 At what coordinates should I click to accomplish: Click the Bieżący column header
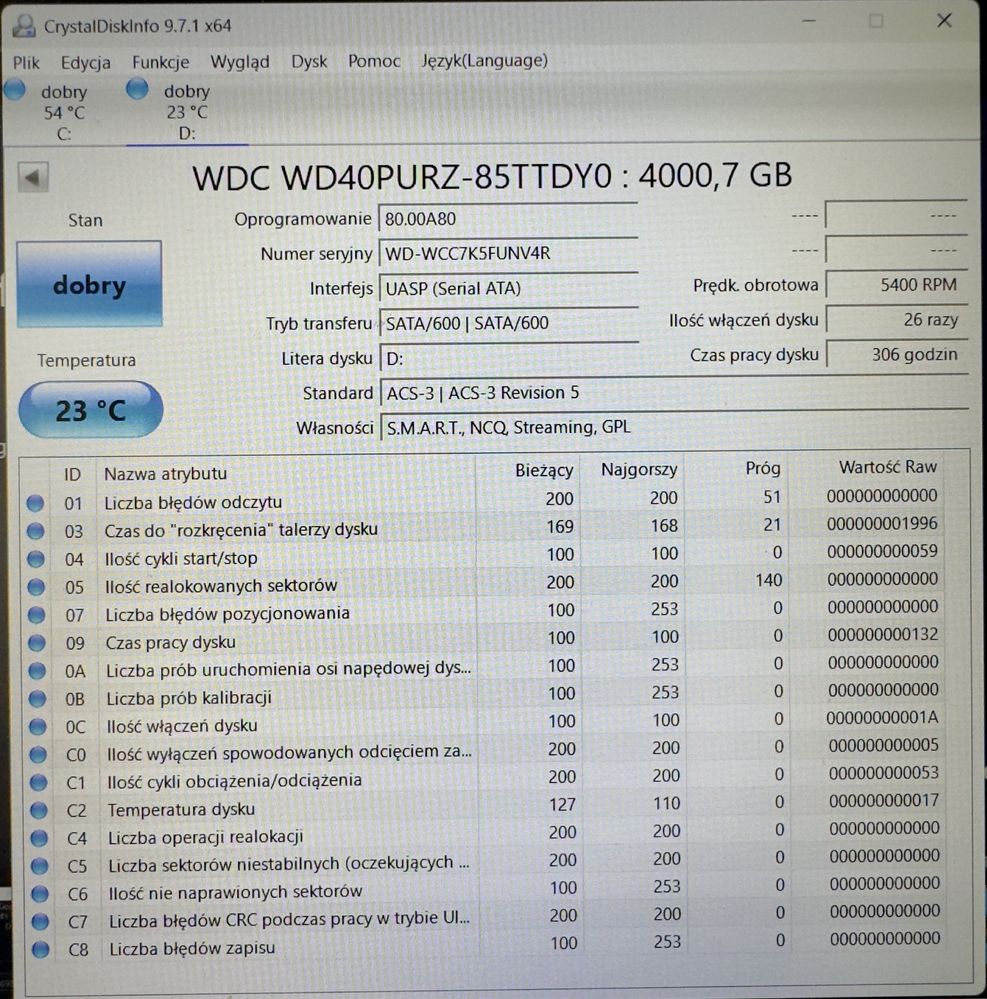click(544, 470)
